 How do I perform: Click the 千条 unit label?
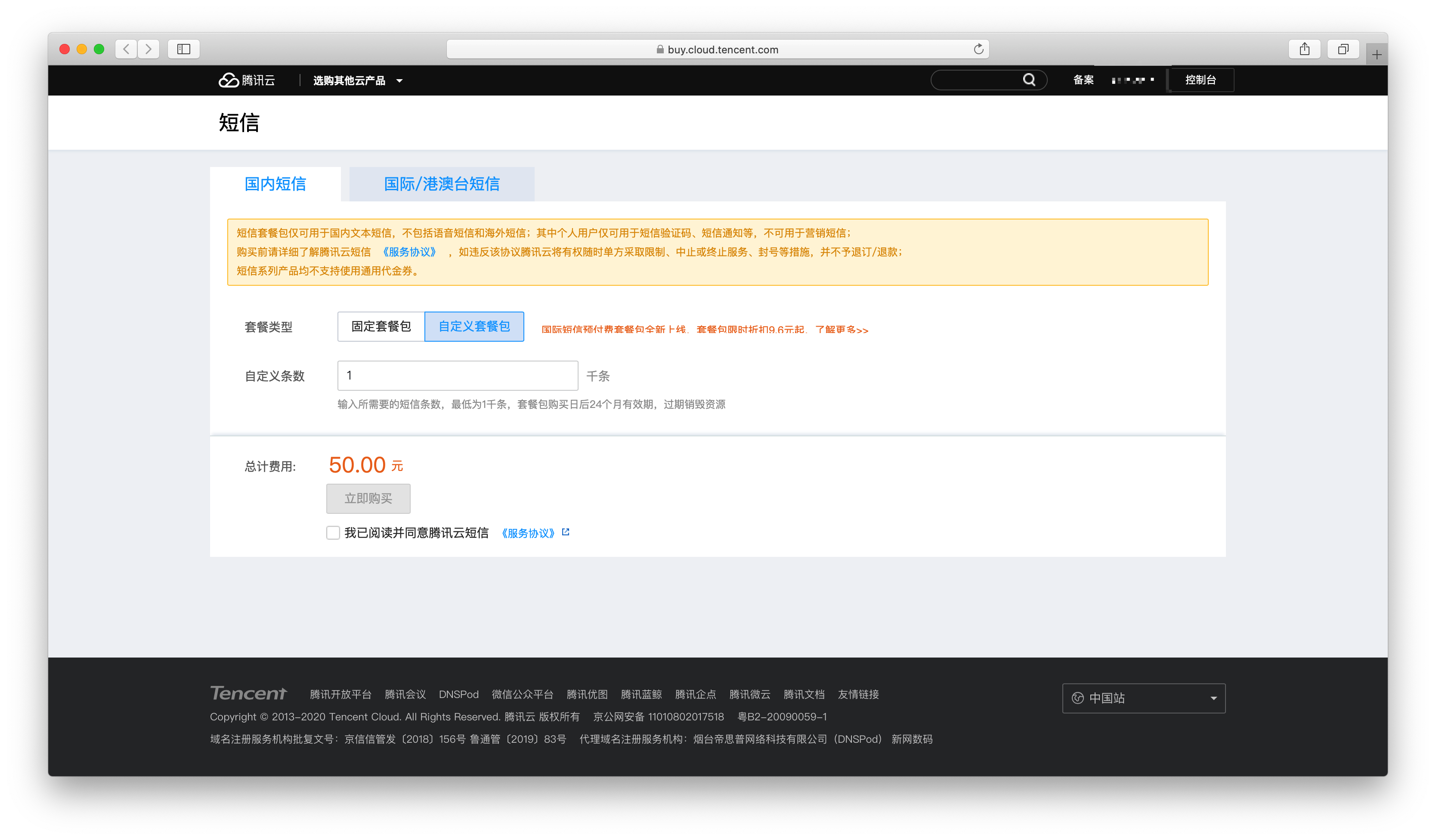(598, 376)
